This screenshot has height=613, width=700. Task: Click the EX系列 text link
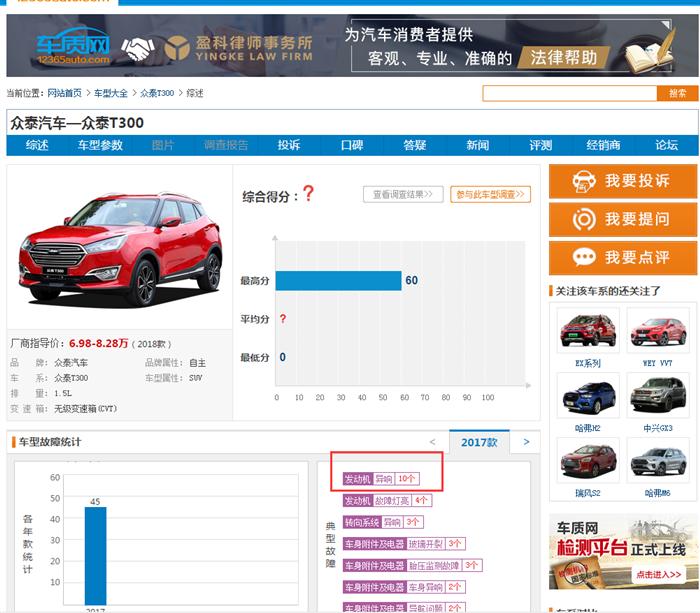(x=588, y=363)
